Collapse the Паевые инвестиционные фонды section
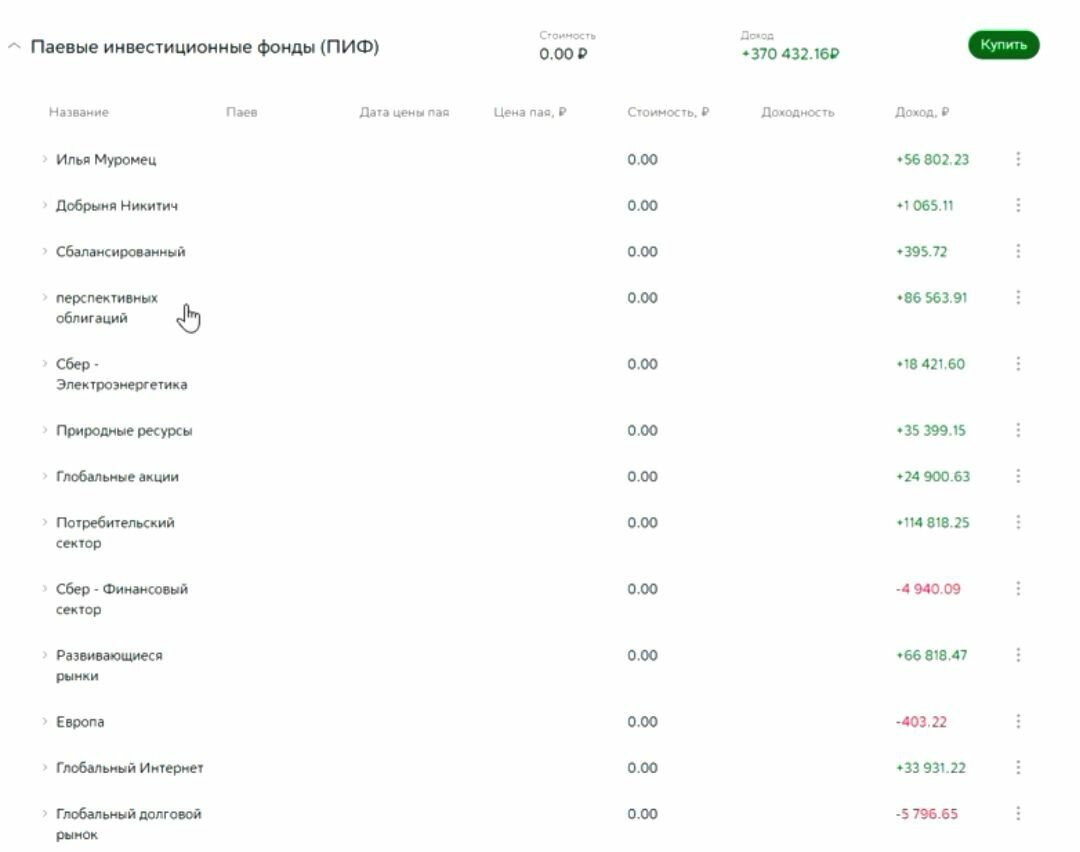 coord(14,47)
